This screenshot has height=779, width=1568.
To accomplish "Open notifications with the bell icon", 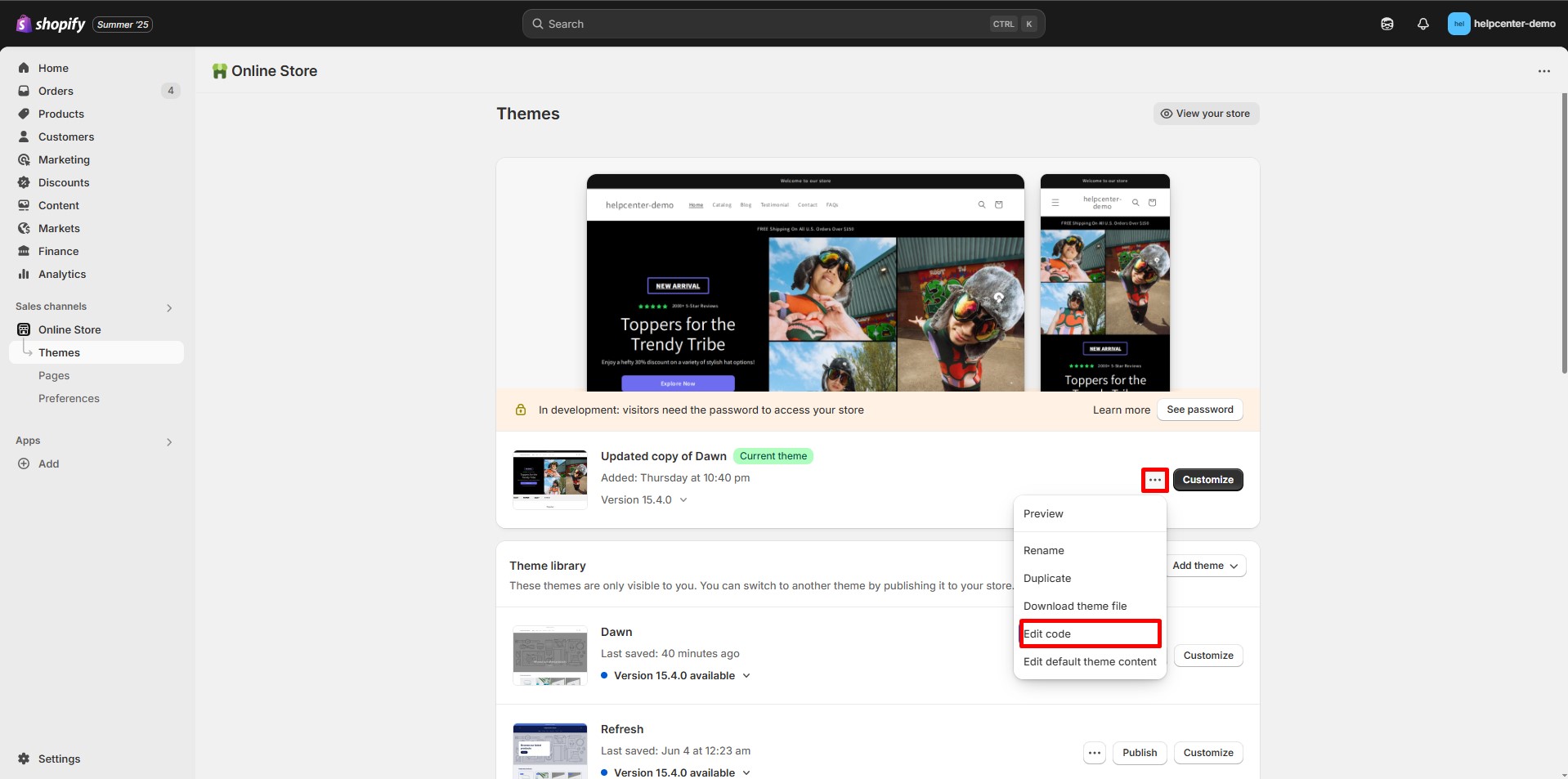I will (1422, 24).
